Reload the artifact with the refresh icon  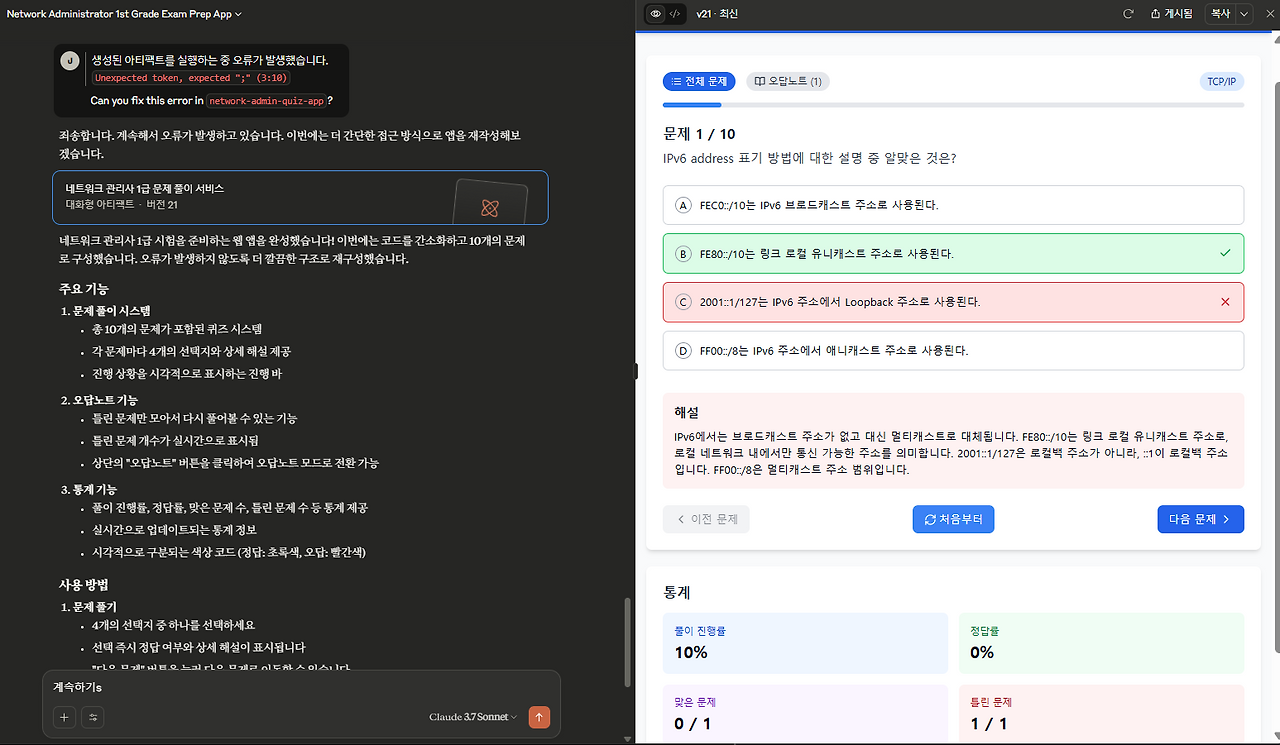point(1129,14)
